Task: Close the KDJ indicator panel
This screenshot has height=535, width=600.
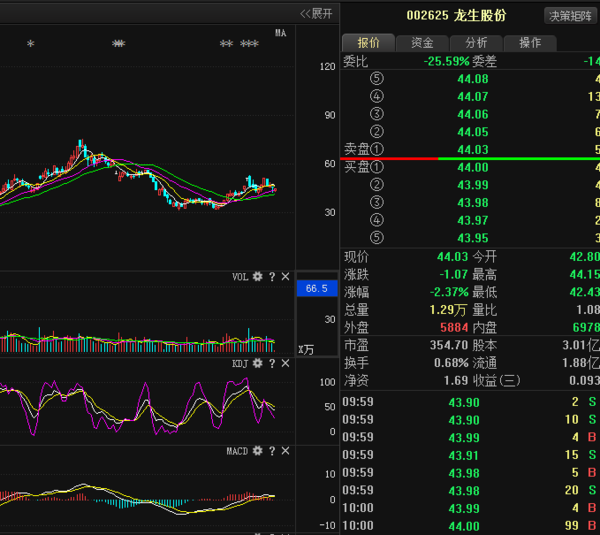Action: 285,364
